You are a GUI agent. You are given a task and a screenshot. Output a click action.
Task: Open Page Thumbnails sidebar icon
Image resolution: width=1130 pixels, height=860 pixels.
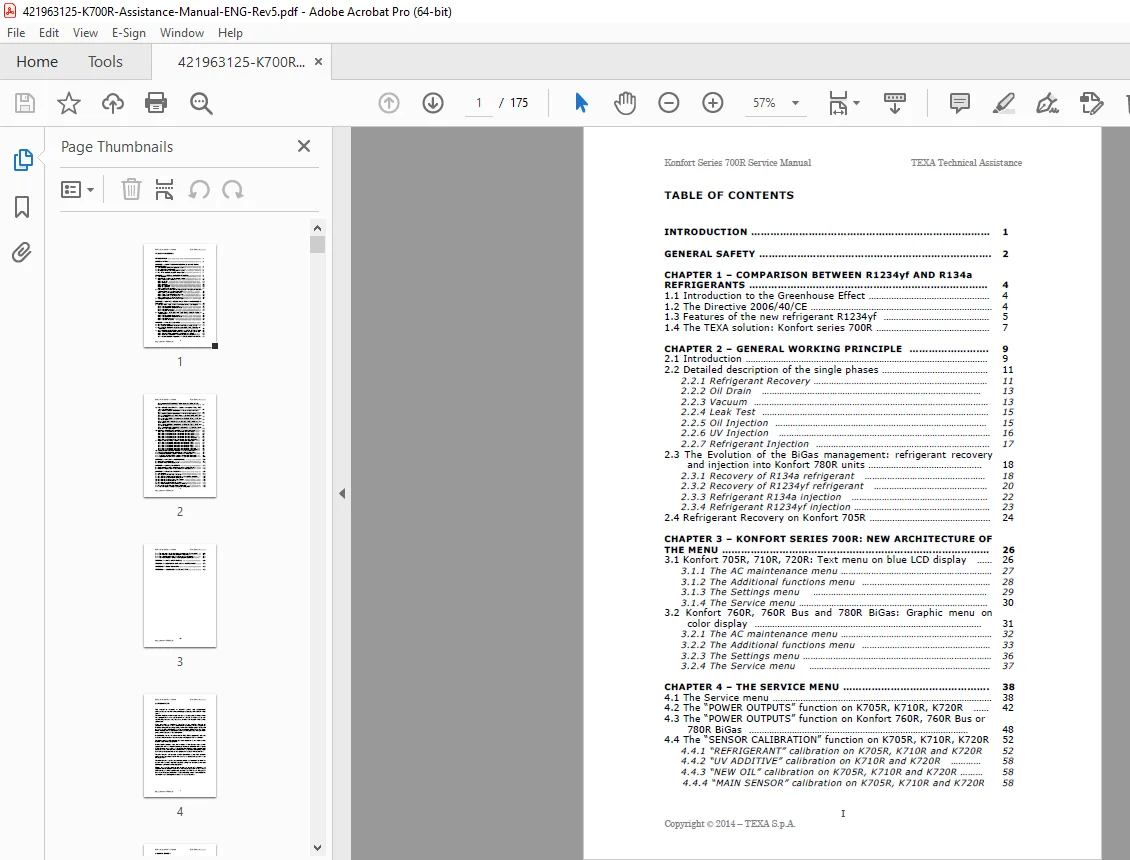tap(22, 160)
